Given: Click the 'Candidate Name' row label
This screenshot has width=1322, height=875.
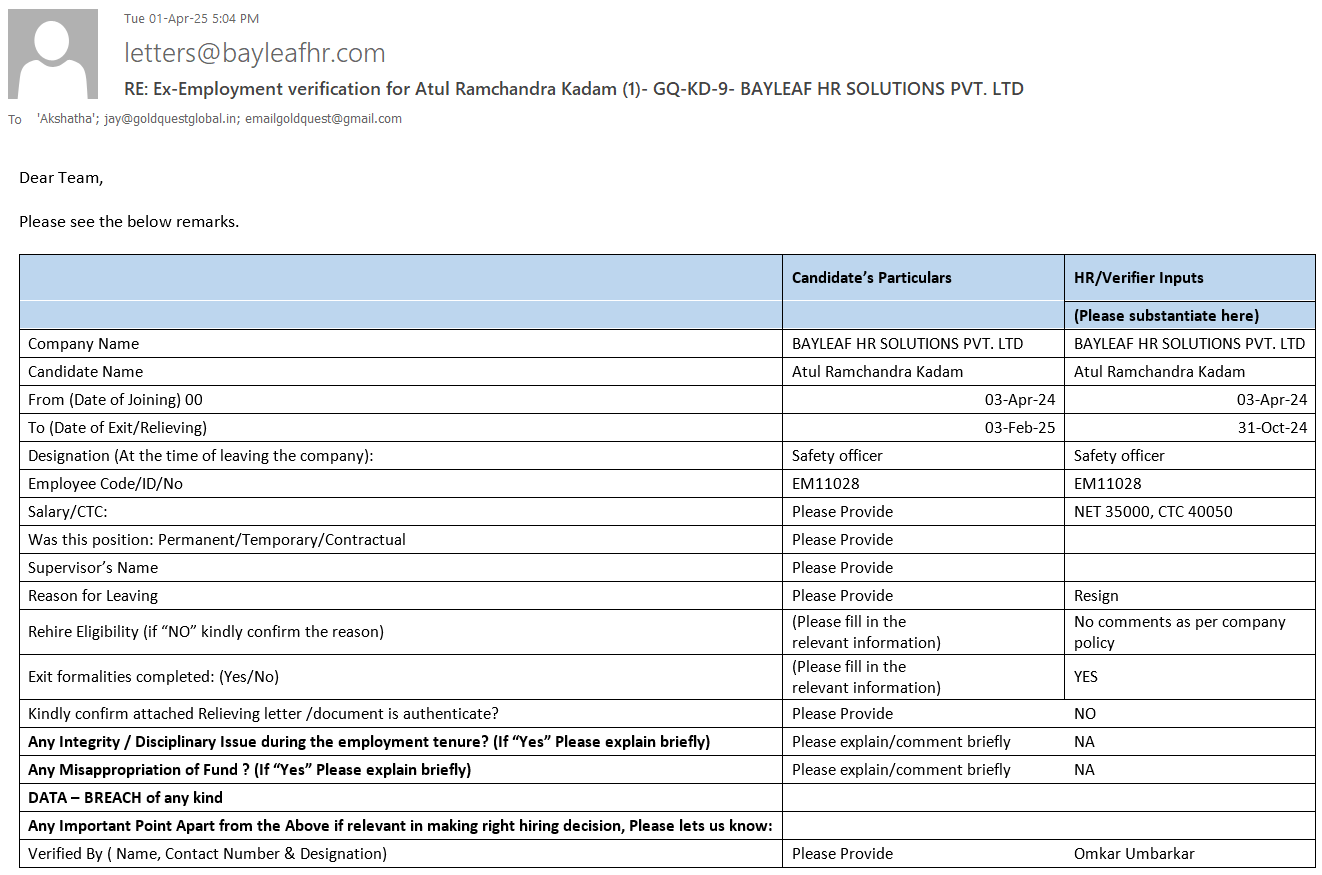Looking at the screenshot, I should click(86, 372).
